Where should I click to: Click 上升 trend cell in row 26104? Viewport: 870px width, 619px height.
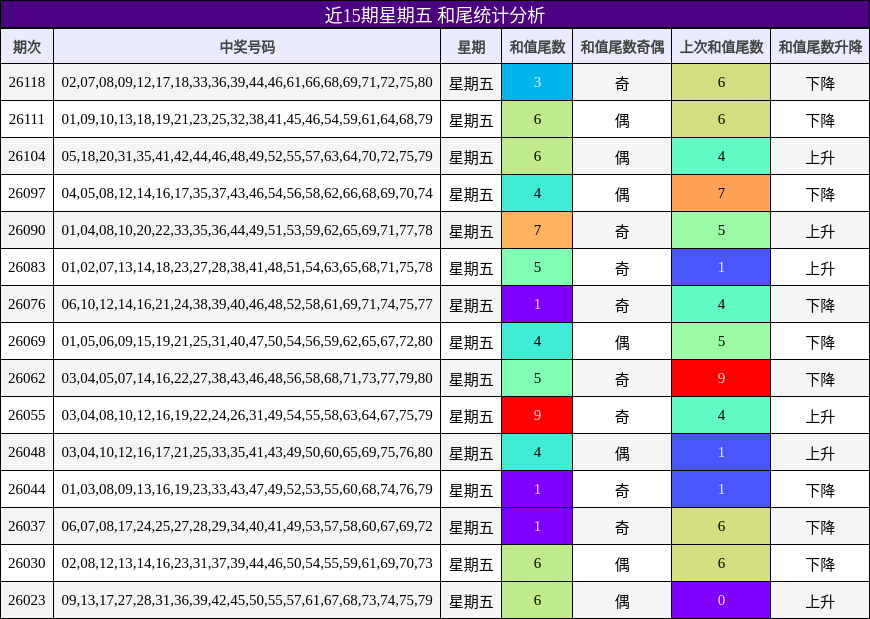[x=820, y=156]
